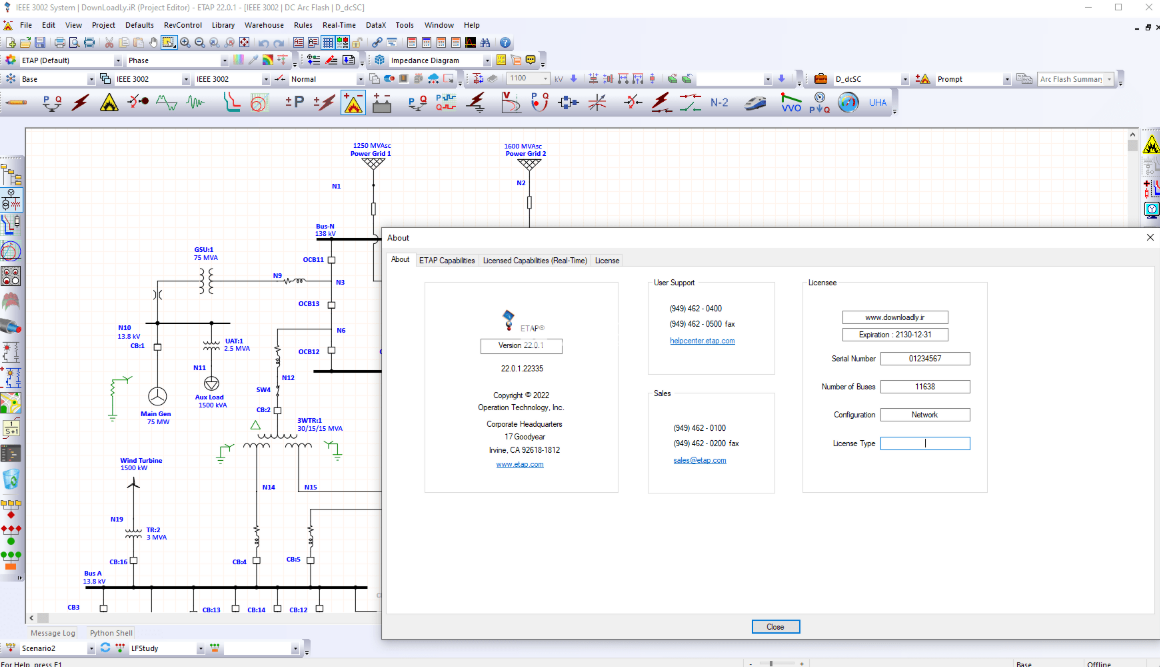The image size is (1160, 667).
Task: Open the Arc Flash warning triangle mode
Action: click(109, 103)
